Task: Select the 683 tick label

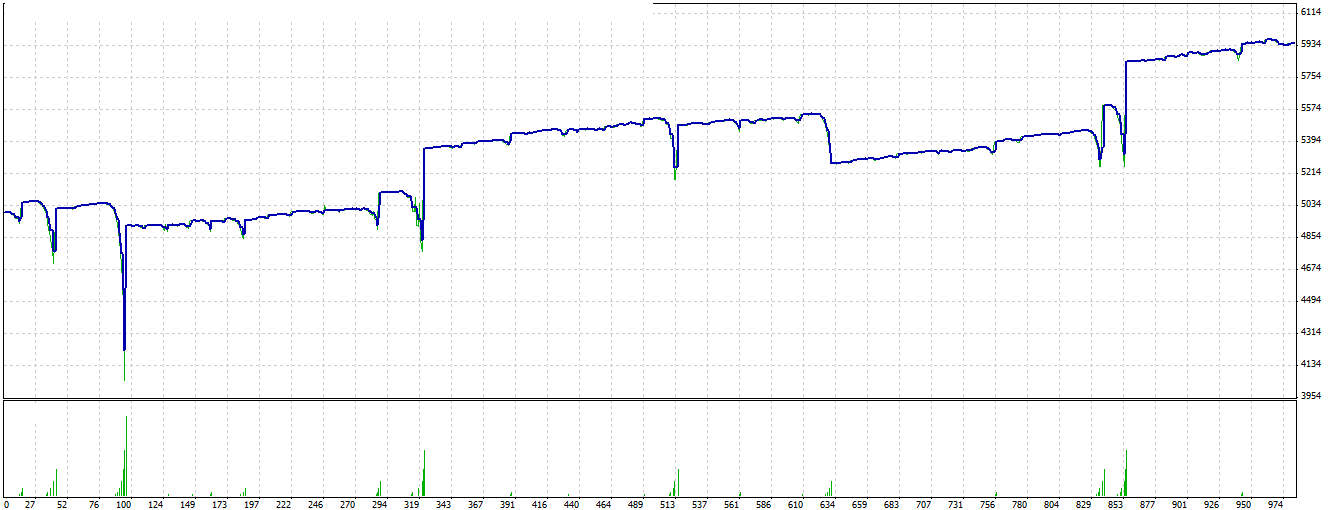Action: (890, 504)
